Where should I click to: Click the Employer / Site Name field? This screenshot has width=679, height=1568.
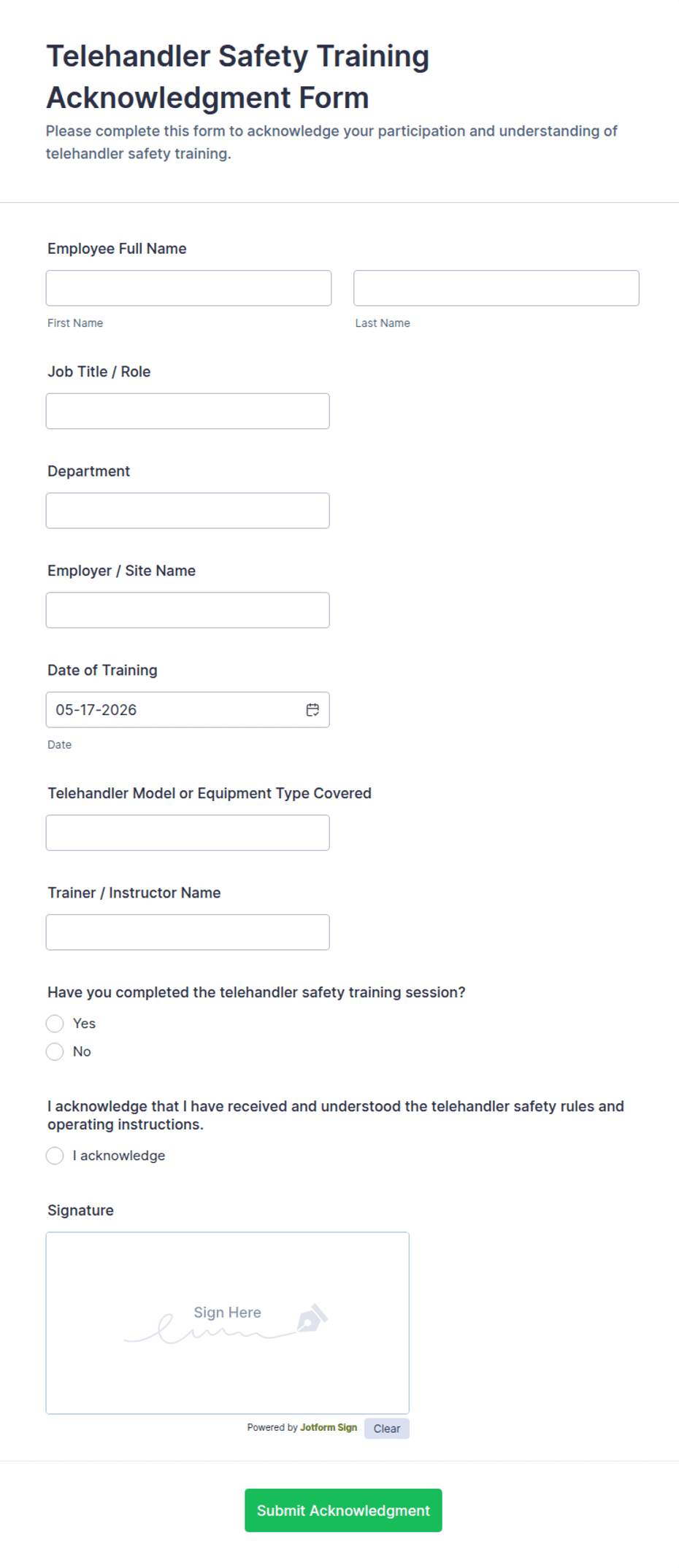click(188, 610)
